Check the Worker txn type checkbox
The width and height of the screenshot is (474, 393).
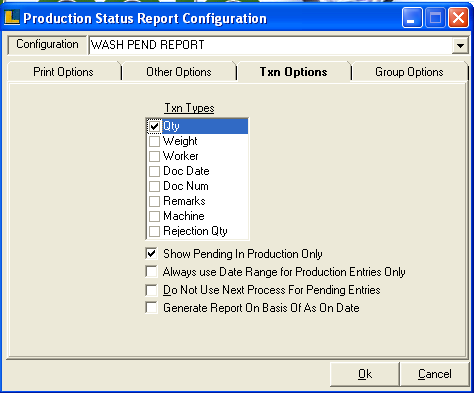[x=154, y=156]
